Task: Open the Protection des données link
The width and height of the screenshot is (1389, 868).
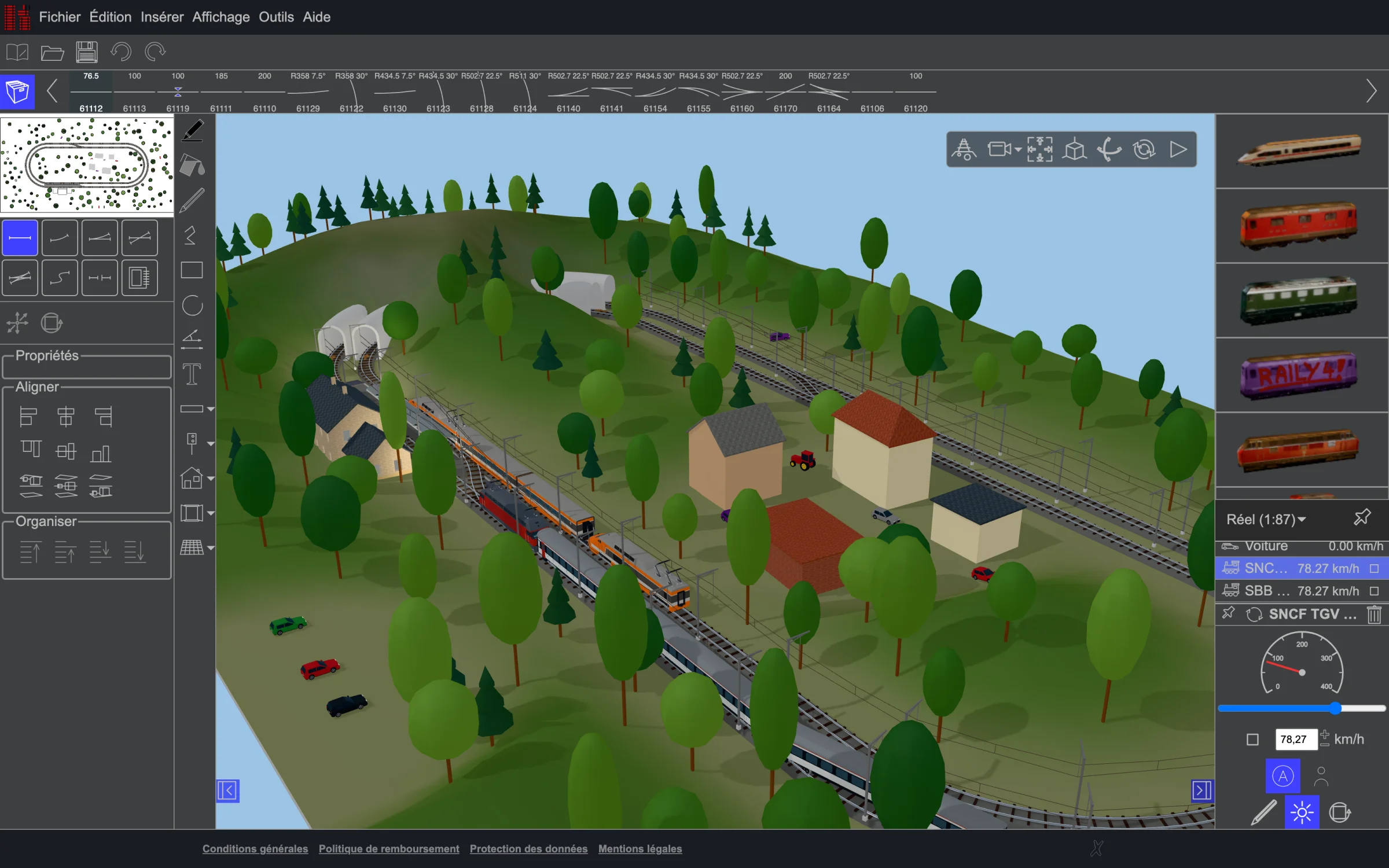Action: click(x=528, y=848)
